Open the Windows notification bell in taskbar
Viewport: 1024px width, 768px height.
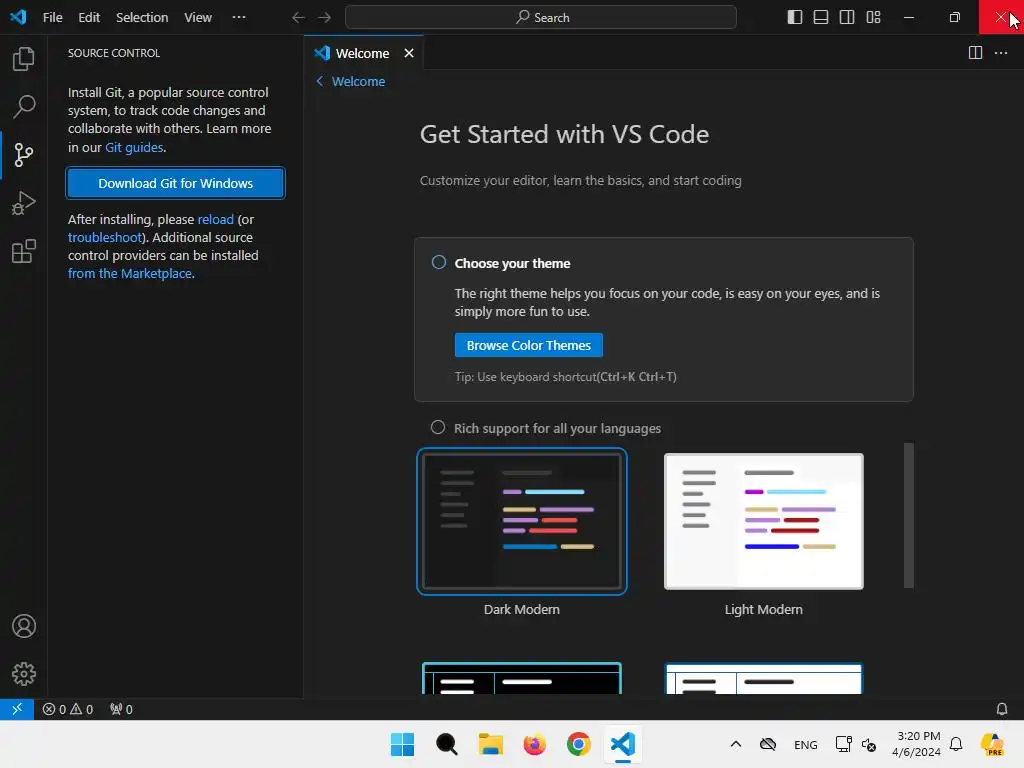[956, 744]
